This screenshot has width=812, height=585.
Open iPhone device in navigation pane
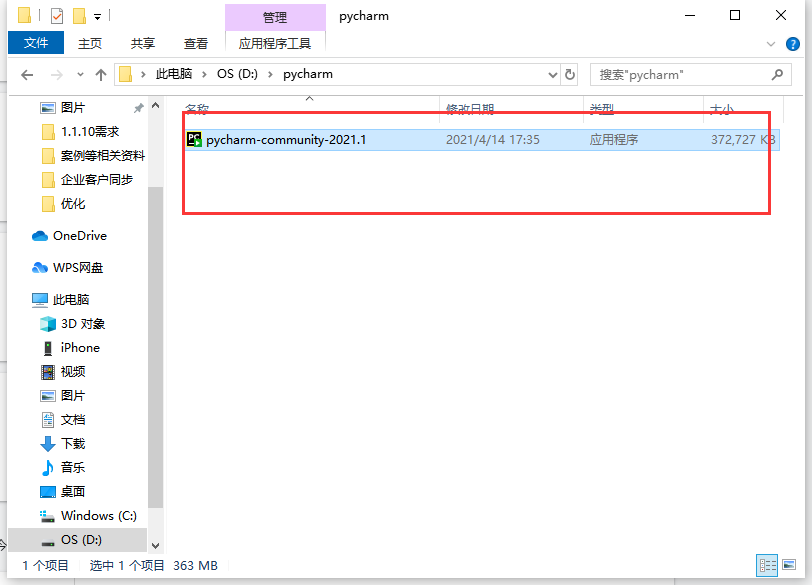80,347
